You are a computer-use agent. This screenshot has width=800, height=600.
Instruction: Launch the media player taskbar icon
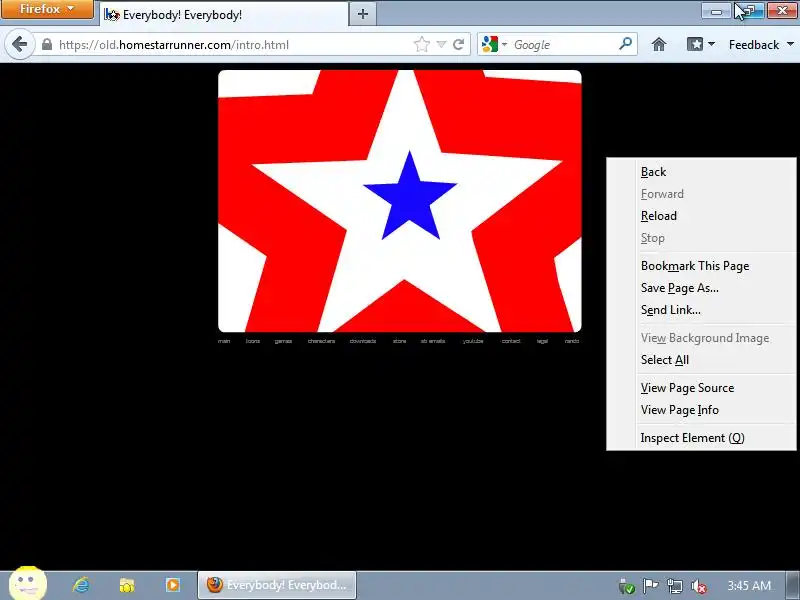(x=172, y=585)
